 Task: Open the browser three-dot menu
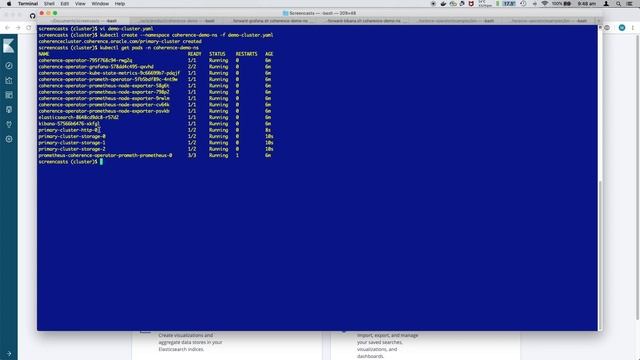coord(633,28)
